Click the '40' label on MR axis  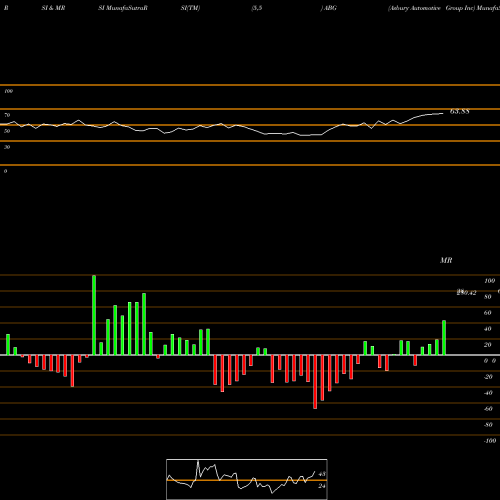click(488, 329)
